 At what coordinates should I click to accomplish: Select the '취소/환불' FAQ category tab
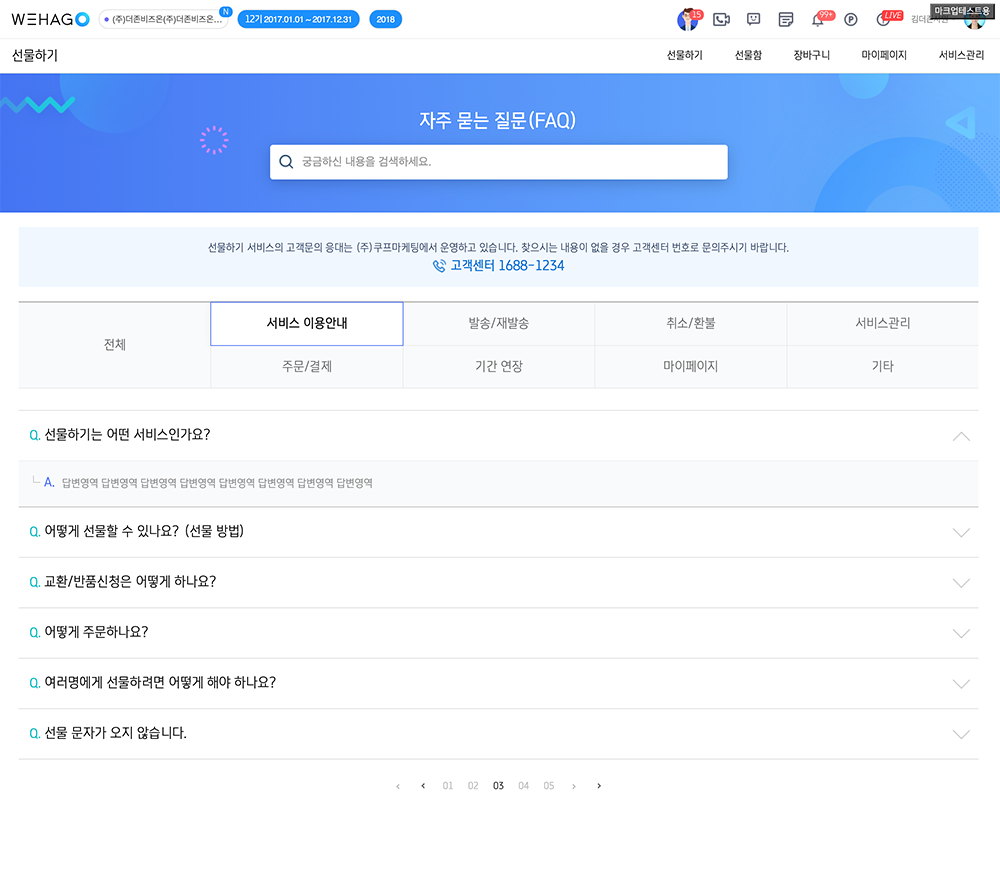(x=691, y=324)
